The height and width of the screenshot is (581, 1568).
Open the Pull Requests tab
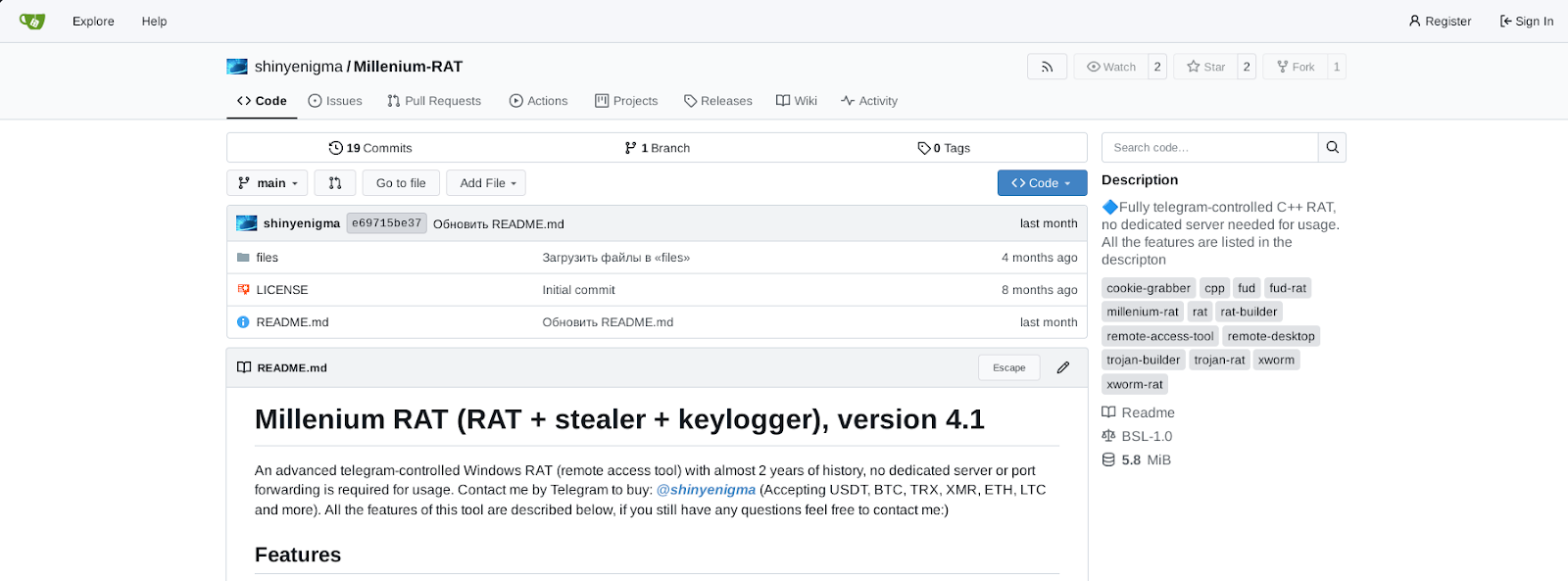[x=434, y=101]
